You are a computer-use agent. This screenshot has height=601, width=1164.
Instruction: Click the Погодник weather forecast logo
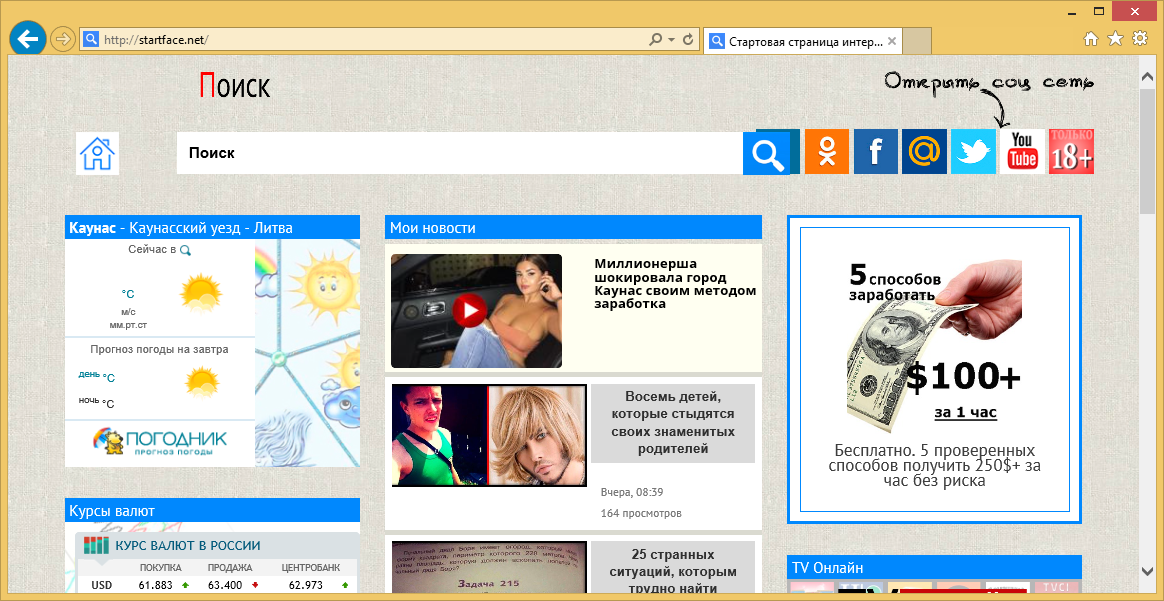pyautogui.click(x=160, y=440)
